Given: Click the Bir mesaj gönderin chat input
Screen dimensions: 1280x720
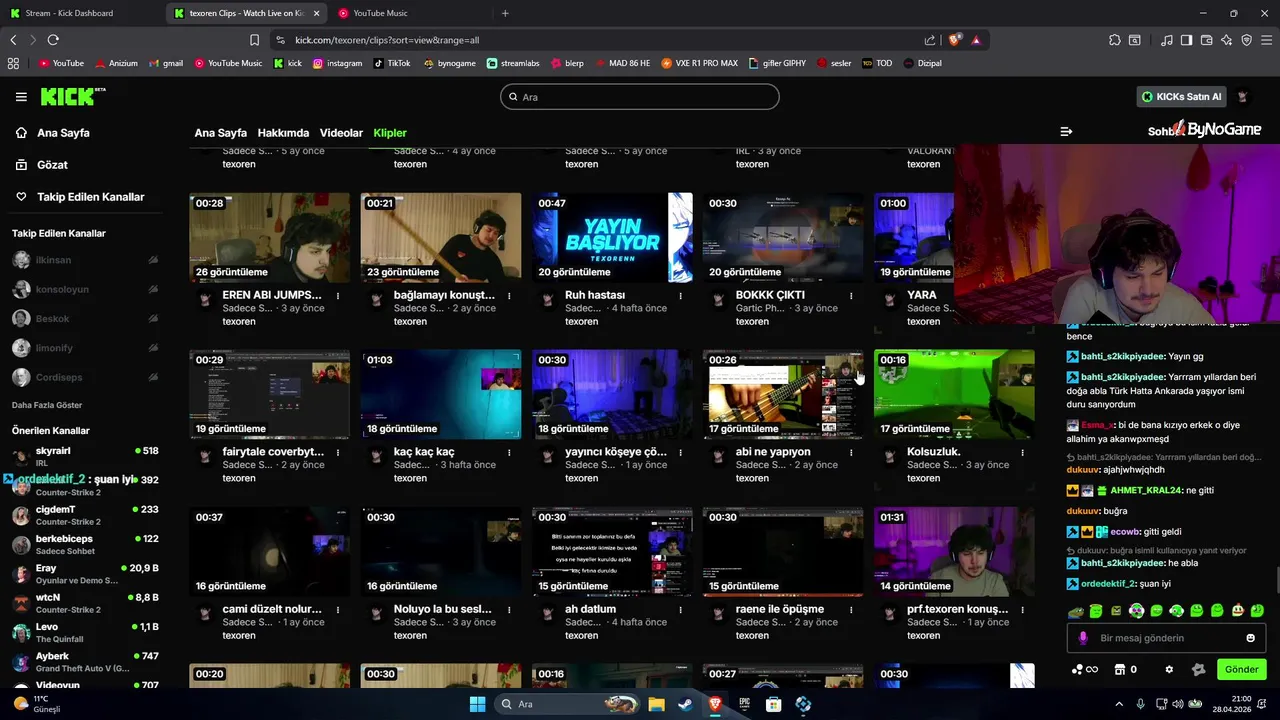Looking at the screenshot, I should pyautogui.click(x=1166, y=638).
